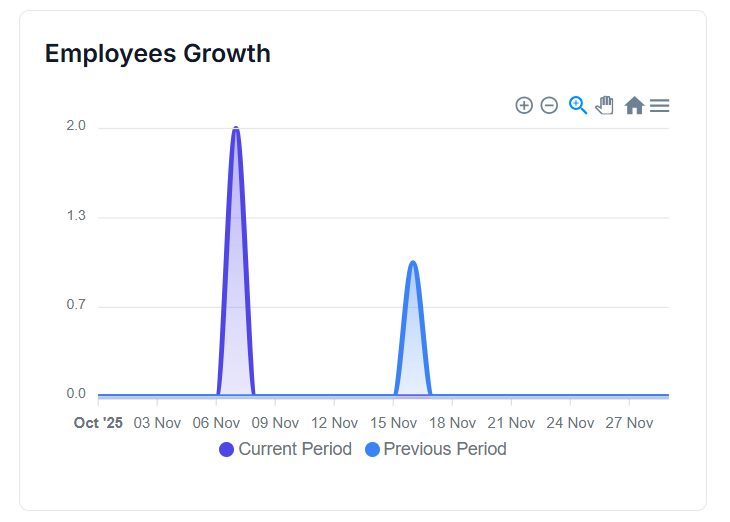Viewport: 730px width, 522px height.
Task: Click the 2.0 y-axis value
Action: click(x=76, y=126)
